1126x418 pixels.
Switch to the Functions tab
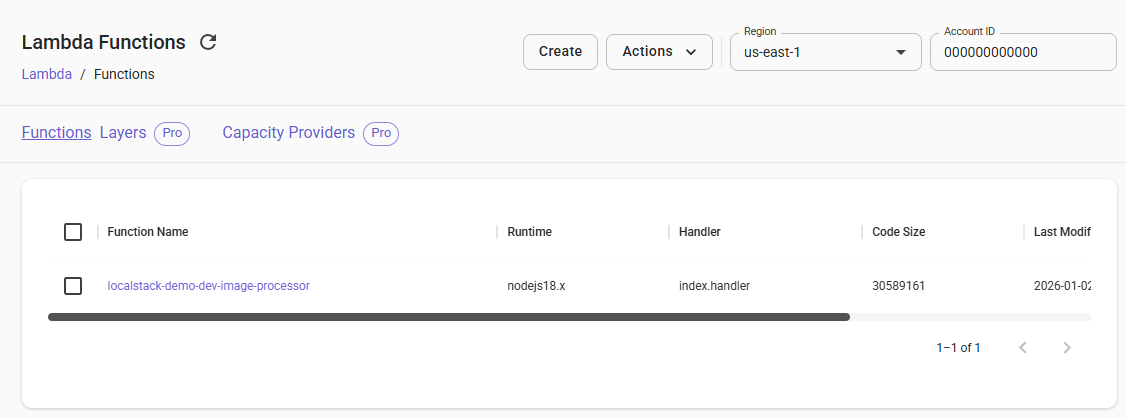click(x=56, y=133)
